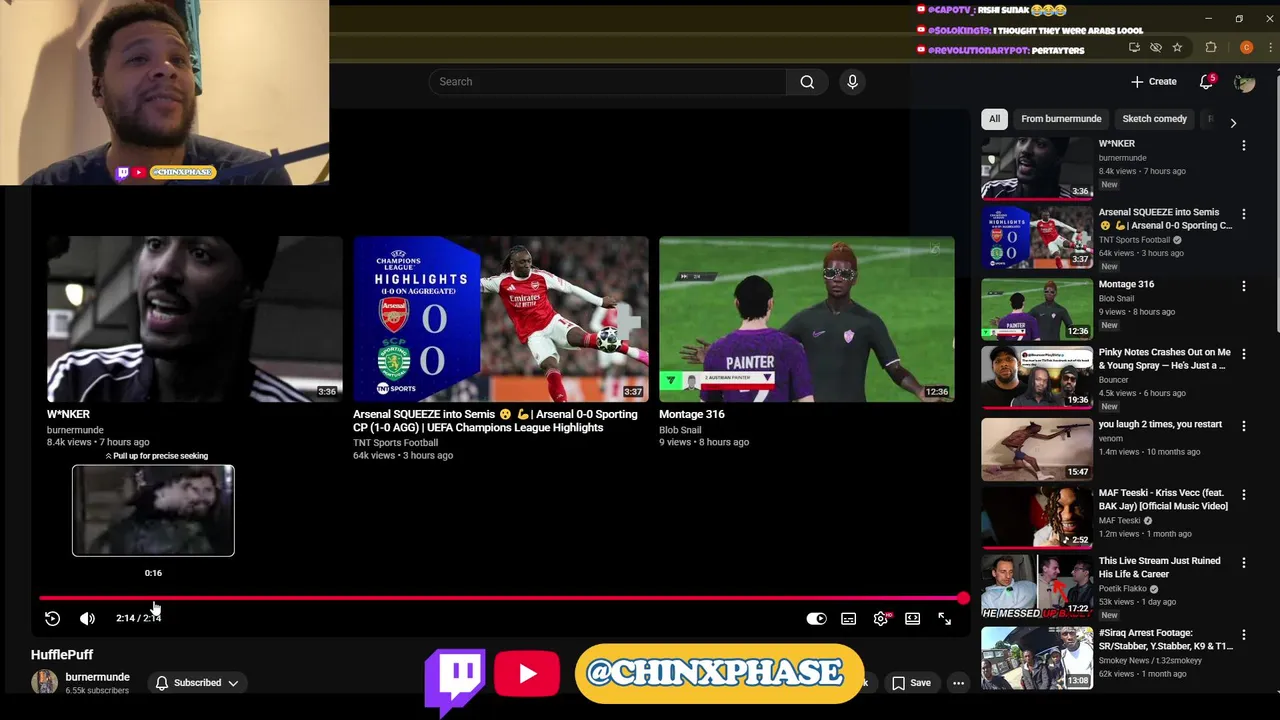The height and width of the screenshot is (720, 1280).
Task: Open options for 'This Live Stream' video
Action: tap(1244, 563)
